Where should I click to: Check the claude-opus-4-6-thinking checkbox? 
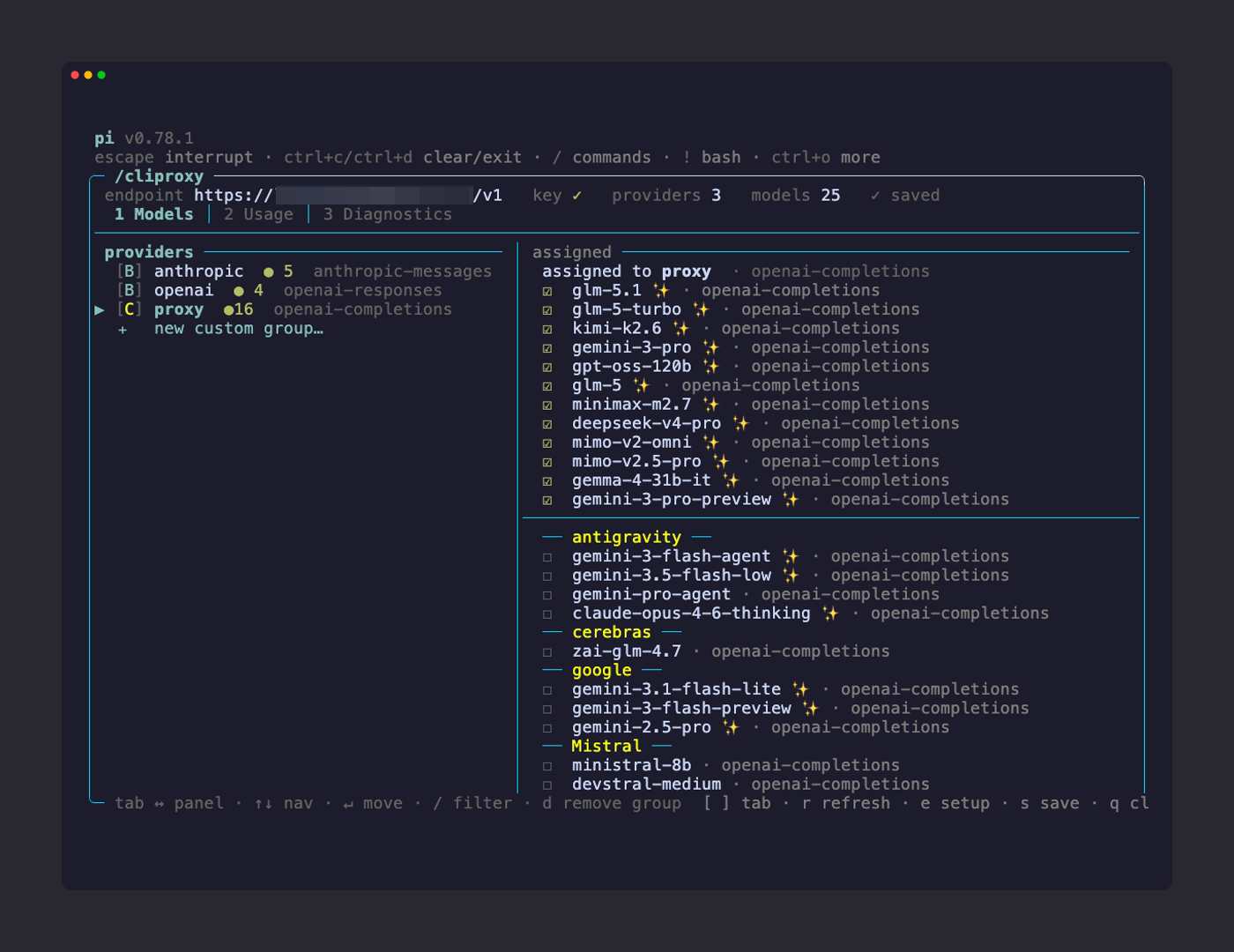547,614
